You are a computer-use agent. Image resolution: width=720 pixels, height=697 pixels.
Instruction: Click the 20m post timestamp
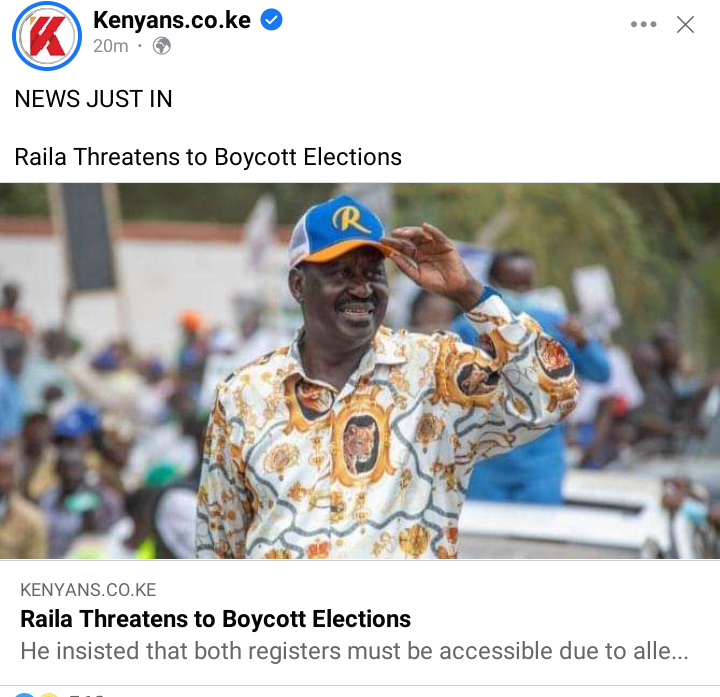point(111,46)
